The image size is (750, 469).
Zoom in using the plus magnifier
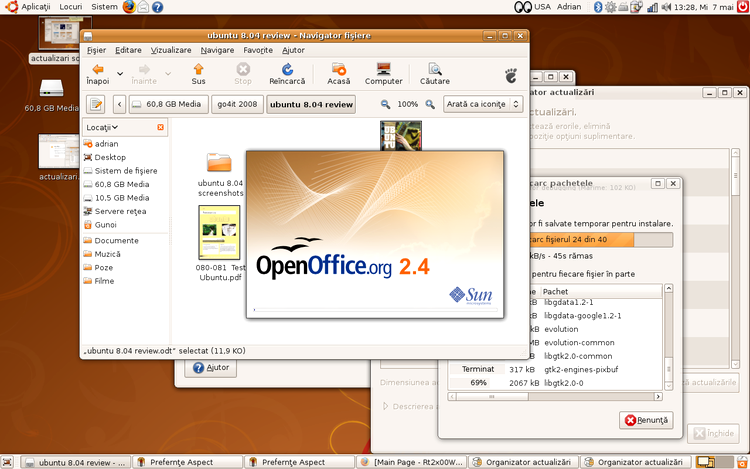coord(430,104)
